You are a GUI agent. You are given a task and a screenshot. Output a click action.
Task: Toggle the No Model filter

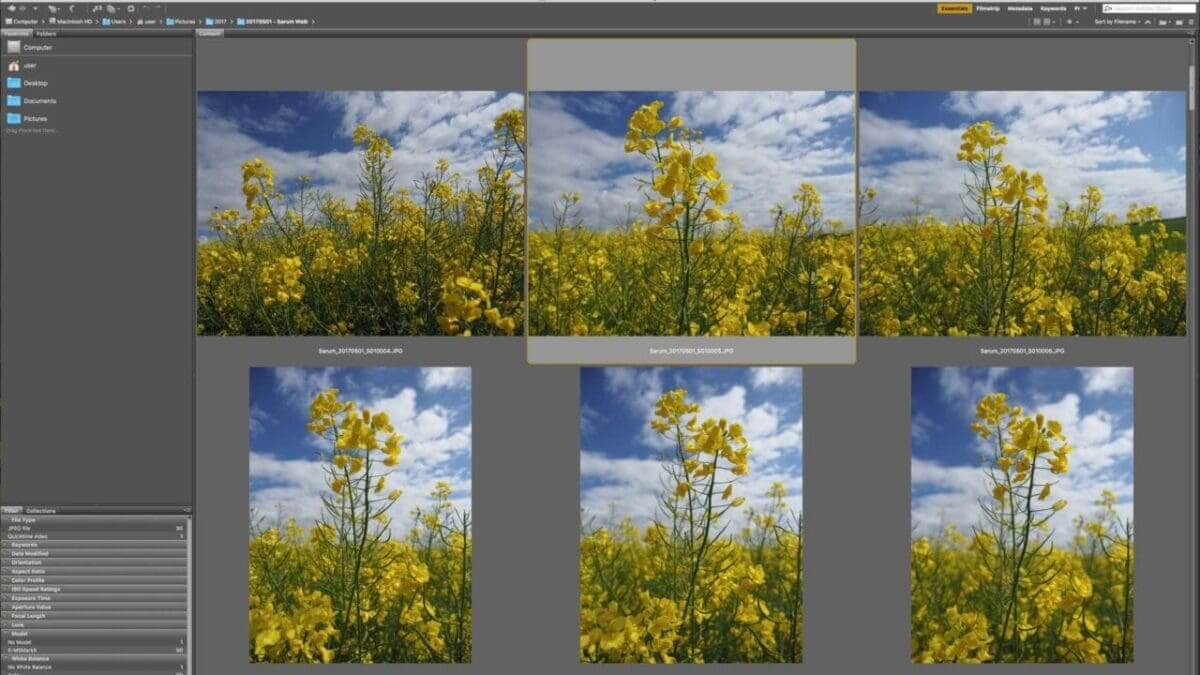tap(95, 642)
